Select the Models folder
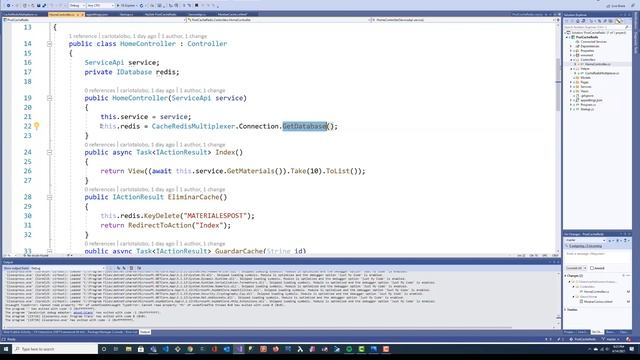Image resolution: width=640 pixels, height=360 pixels. pyautogui.click(x=585, y=78)
